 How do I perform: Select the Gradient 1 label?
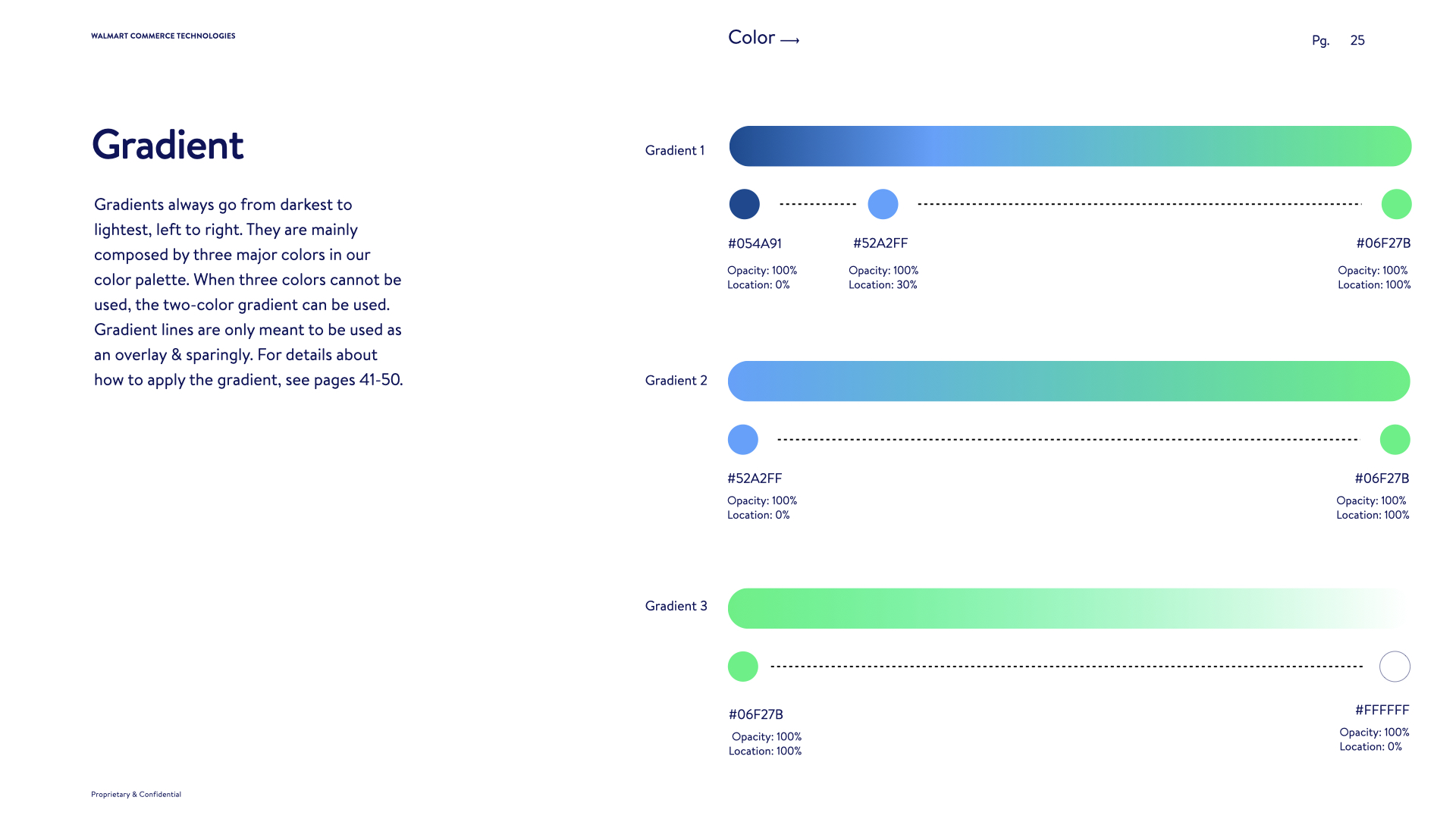click(x=675, y=150)
